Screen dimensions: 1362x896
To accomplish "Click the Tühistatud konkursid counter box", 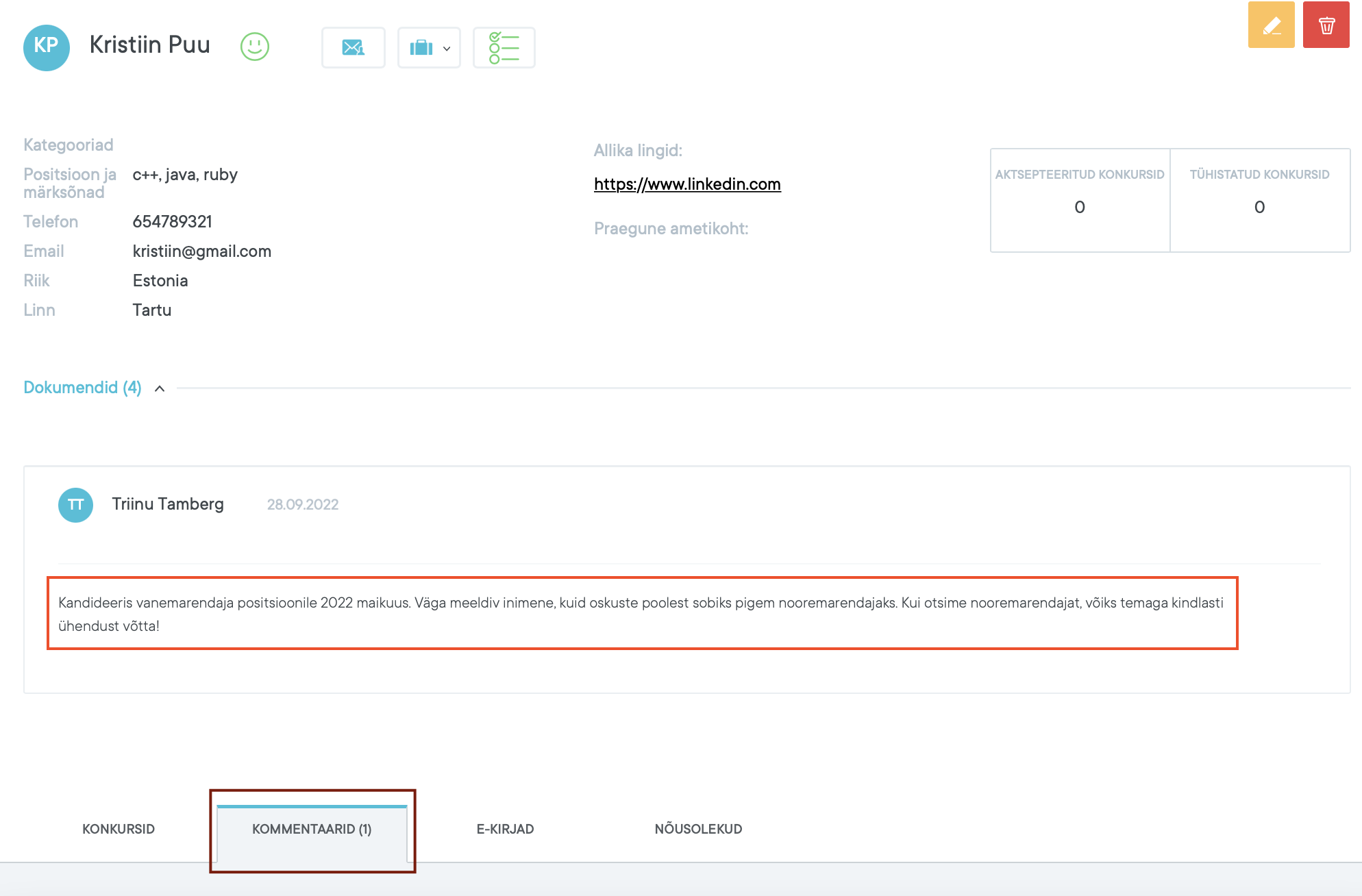I will [1259, 200].
